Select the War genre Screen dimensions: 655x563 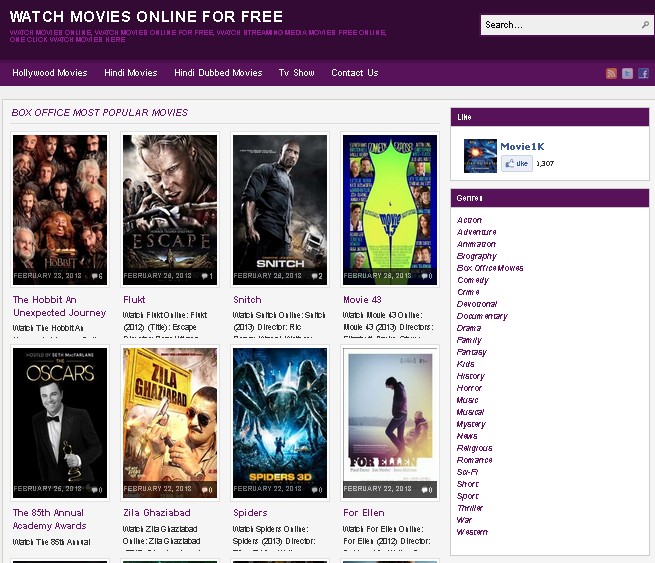pos(464,520)
